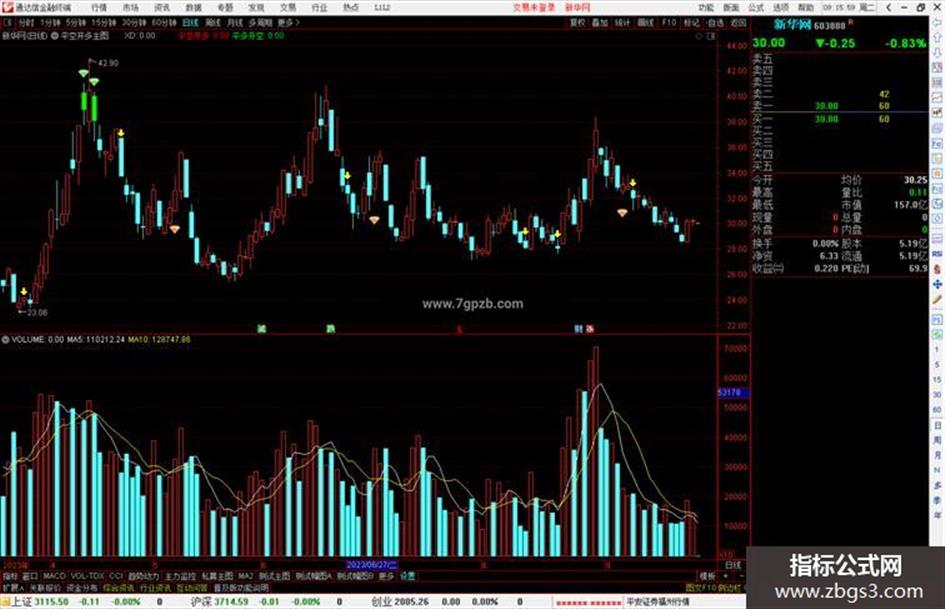Click the 交易未登录 status link

coord(534,7)
